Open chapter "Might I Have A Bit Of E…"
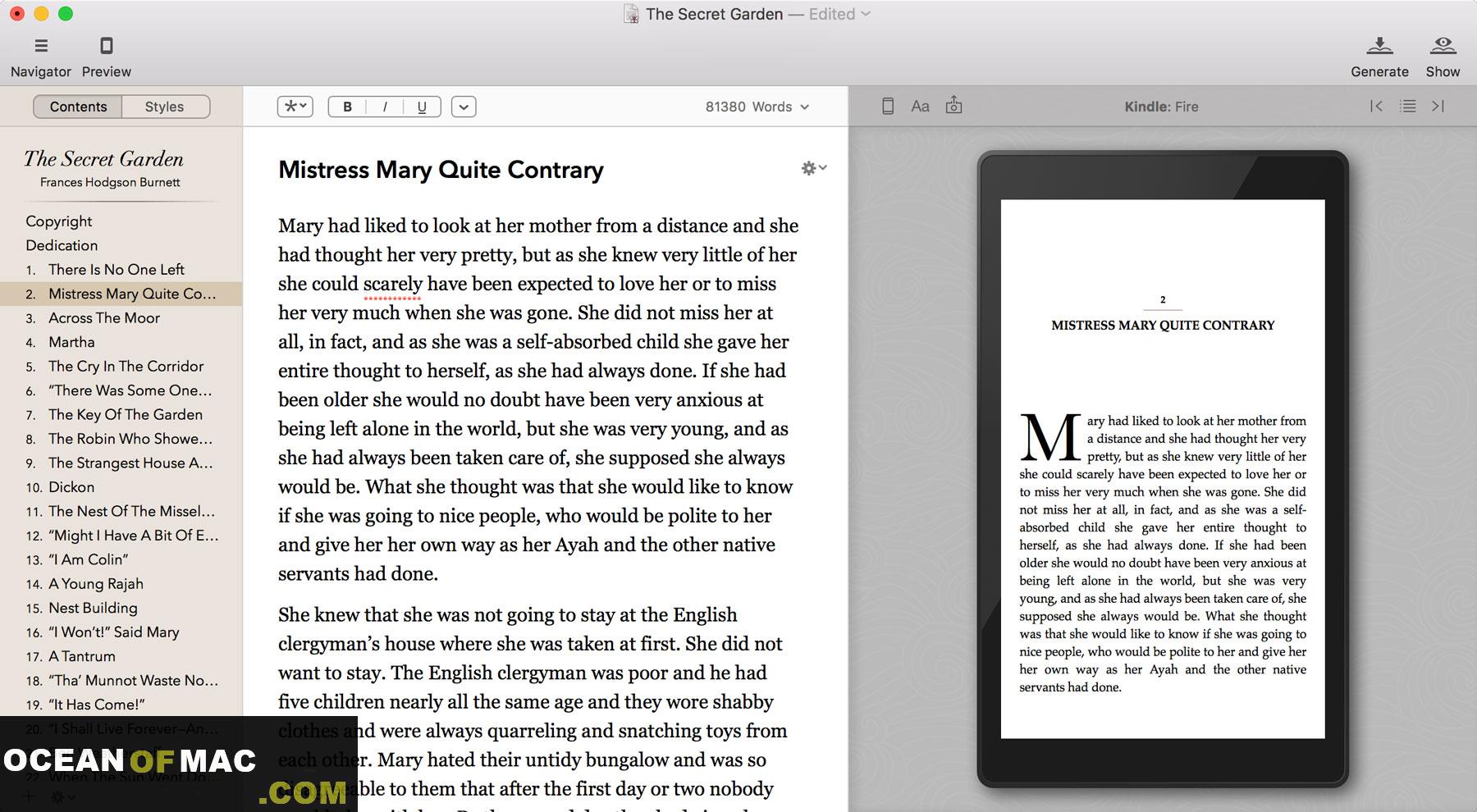 (121, 536)
